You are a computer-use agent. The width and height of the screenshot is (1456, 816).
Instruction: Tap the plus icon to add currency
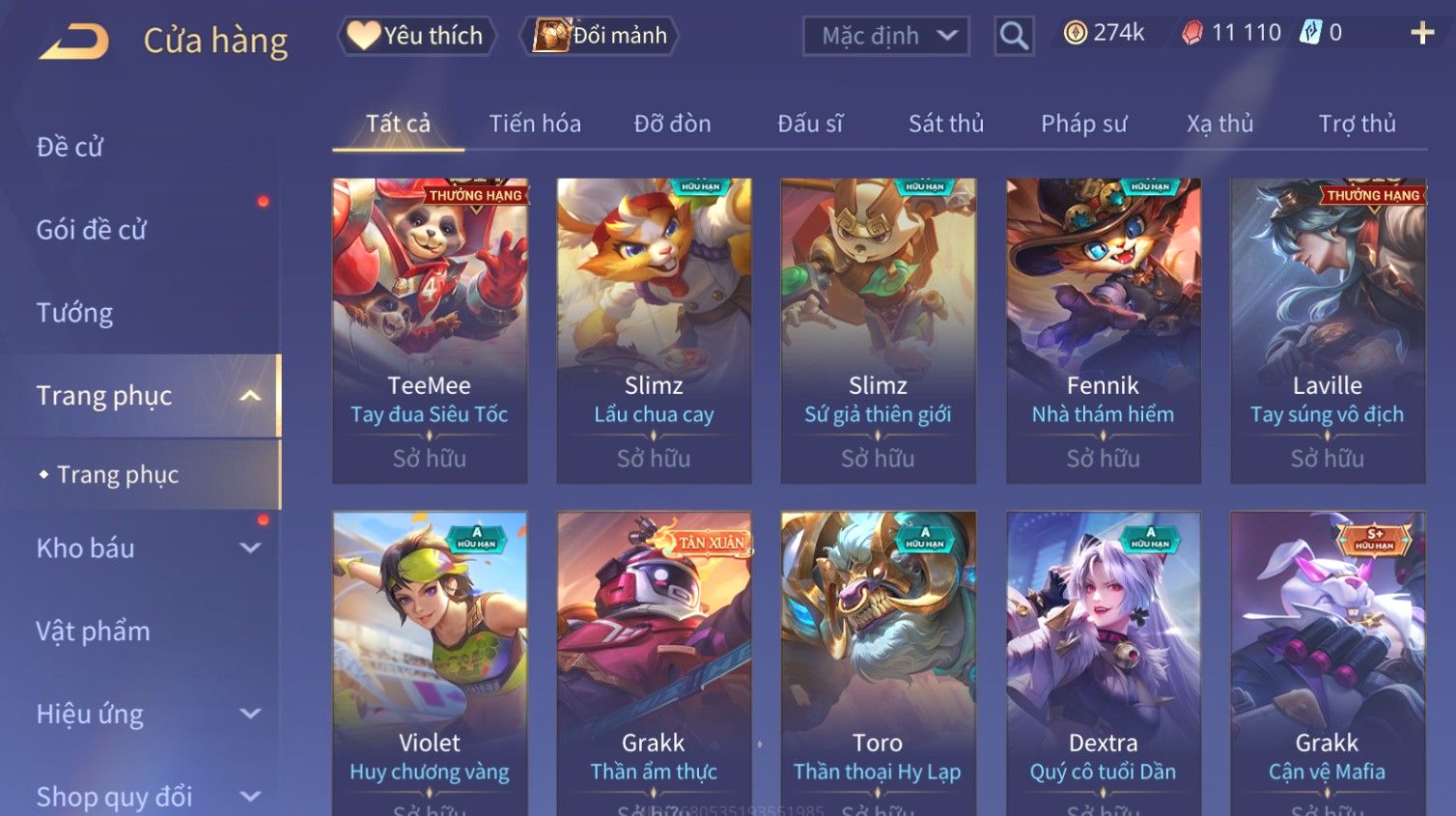(x=1422, y=34)
